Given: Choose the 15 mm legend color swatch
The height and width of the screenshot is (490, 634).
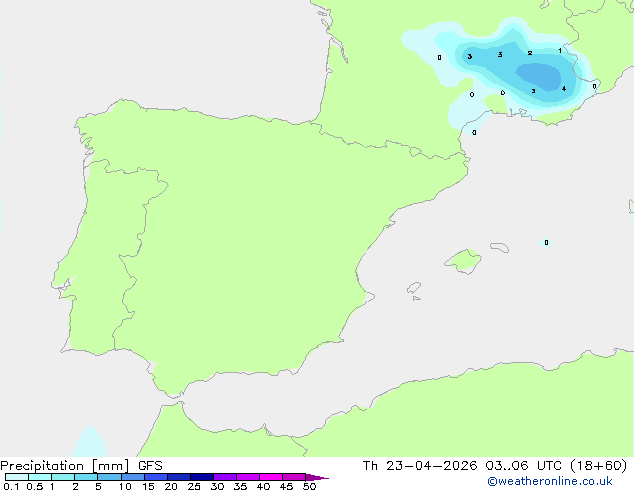Looking at the screenshot, I should [x=156, y=477].
